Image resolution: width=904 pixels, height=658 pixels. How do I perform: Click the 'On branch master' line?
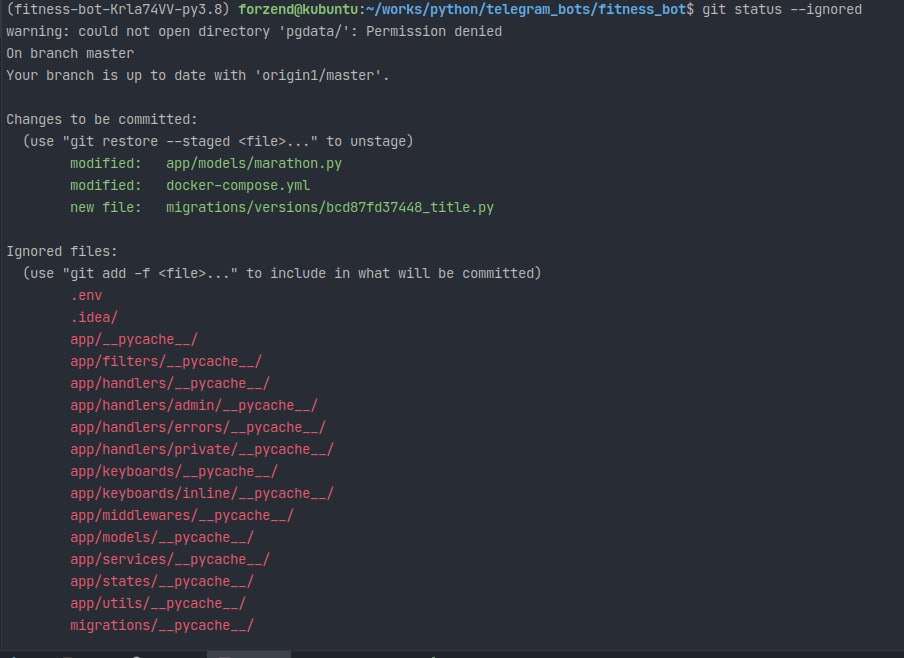[x=70, y=54]
